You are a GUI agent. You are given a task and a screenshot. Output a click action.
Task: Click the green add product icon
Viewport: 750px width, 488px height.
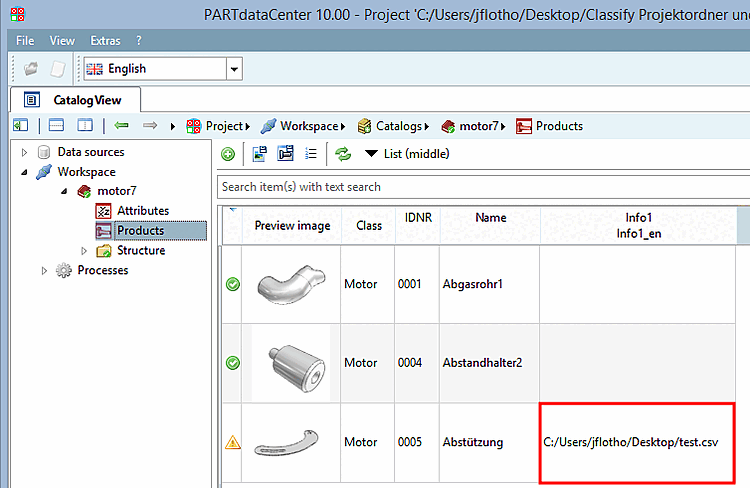point(228,154)
